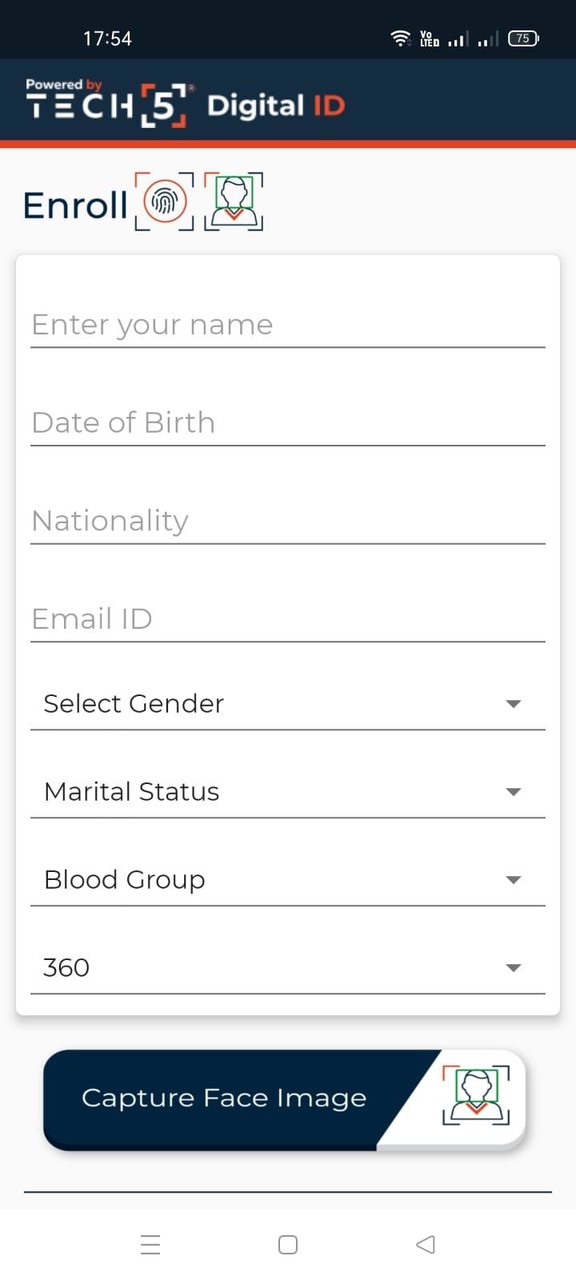This screenshot has height=1280, width=576.
Task: Click the face capture icon next to Enroll
Action: pos(233,200)
